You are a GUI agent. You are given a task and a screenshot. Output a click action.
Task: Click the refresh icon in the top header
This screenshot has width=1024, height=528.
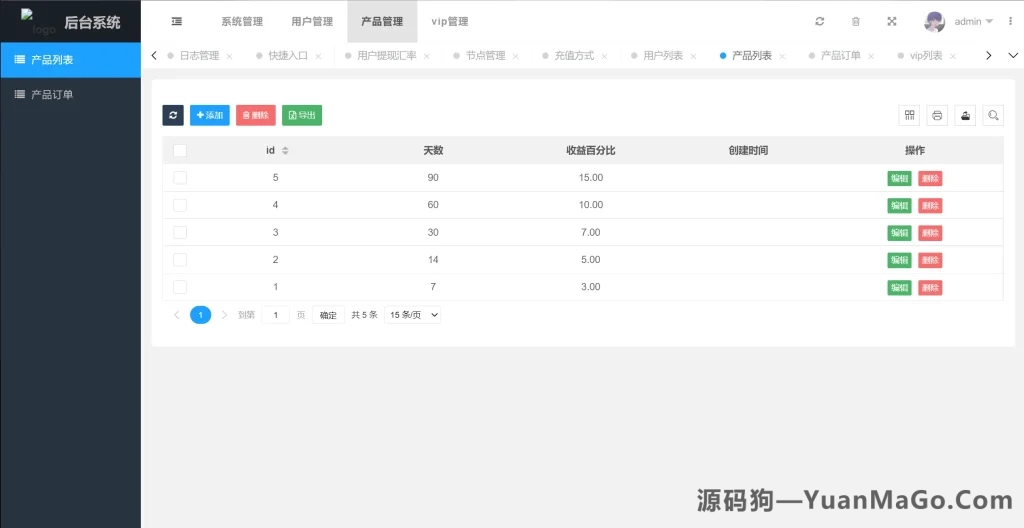click(820, 22)
